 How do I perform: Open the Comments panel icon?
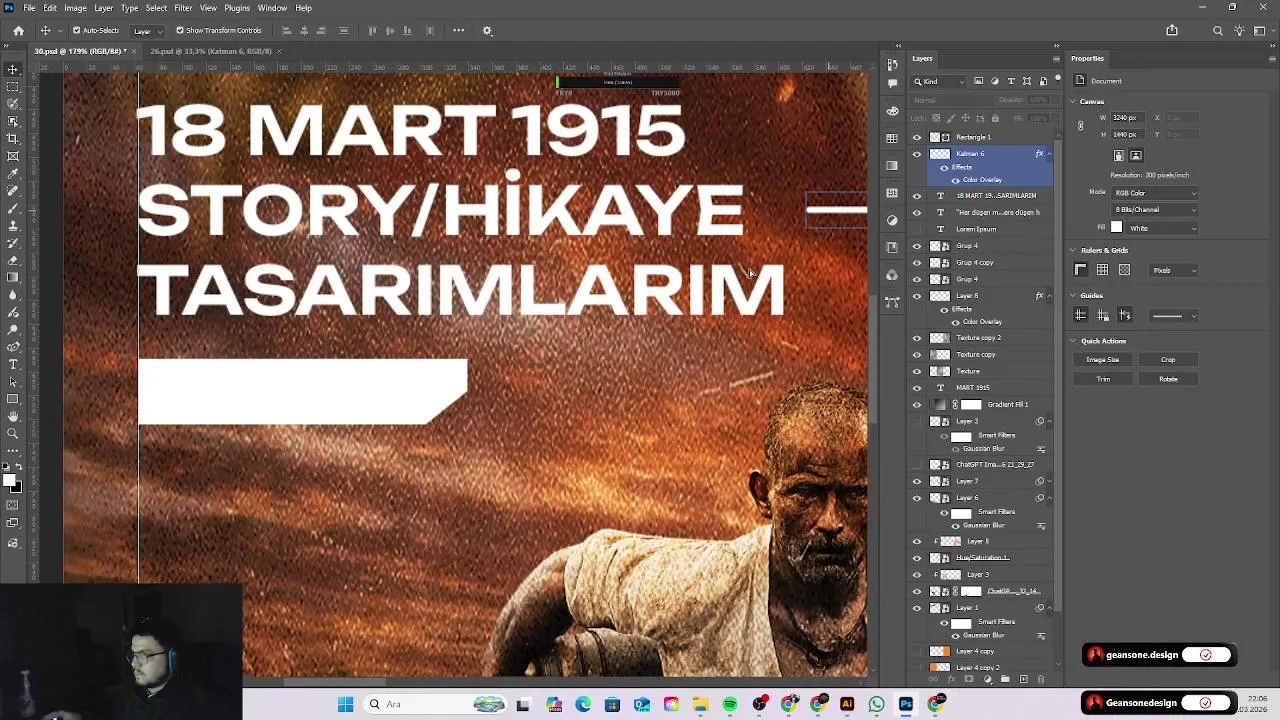[x=892, y=84]
